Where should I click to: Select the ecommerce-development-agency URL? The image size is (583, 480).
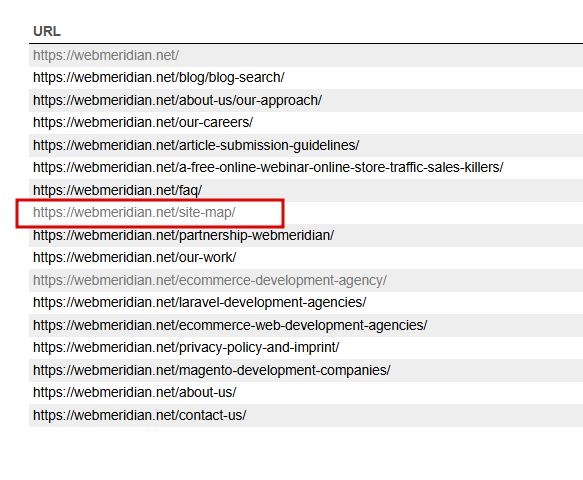210,280
